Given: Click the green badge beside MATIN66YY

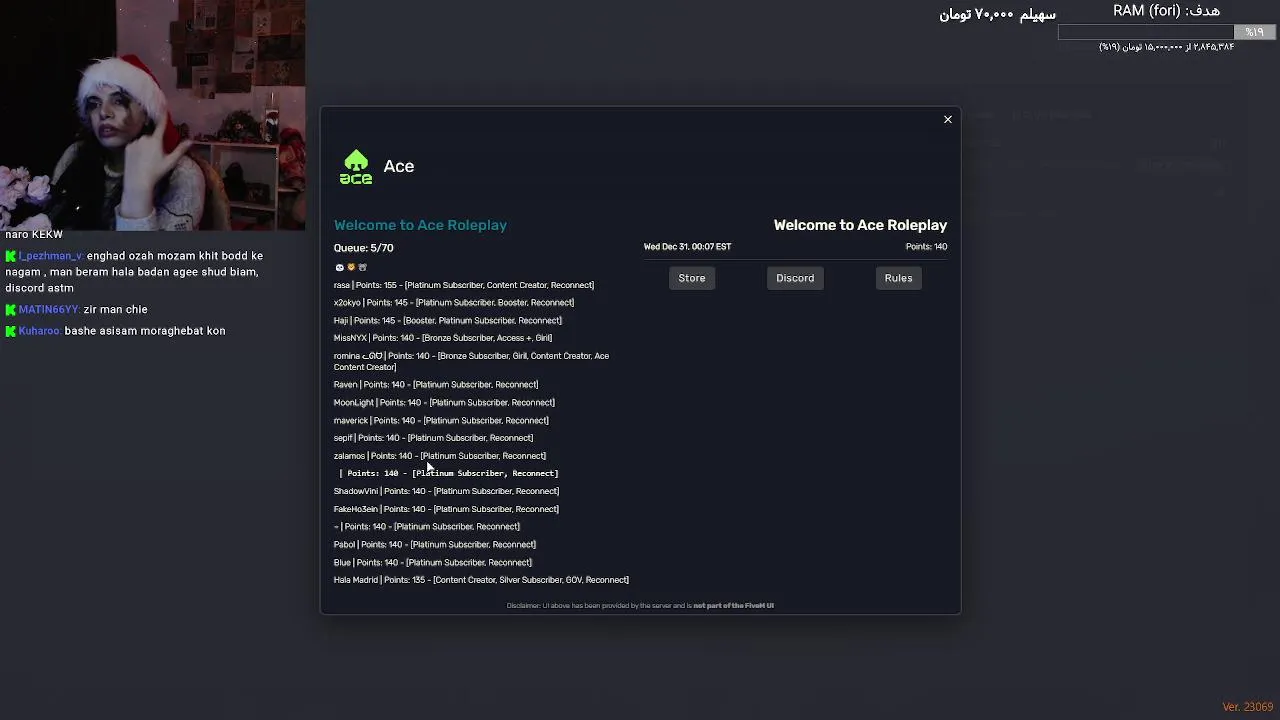Looking at the screenshot, I should coord(11,310).
